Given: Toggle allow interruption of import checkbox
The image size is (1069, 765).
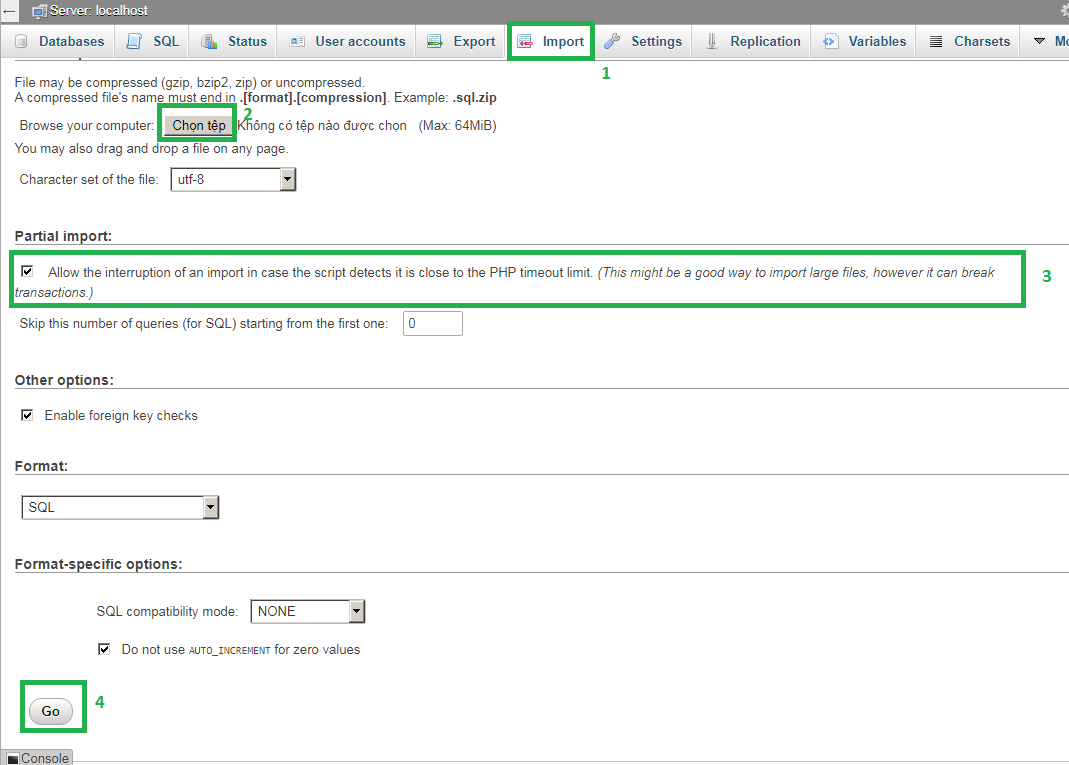Looking at the screenshot, I should 27,271.
